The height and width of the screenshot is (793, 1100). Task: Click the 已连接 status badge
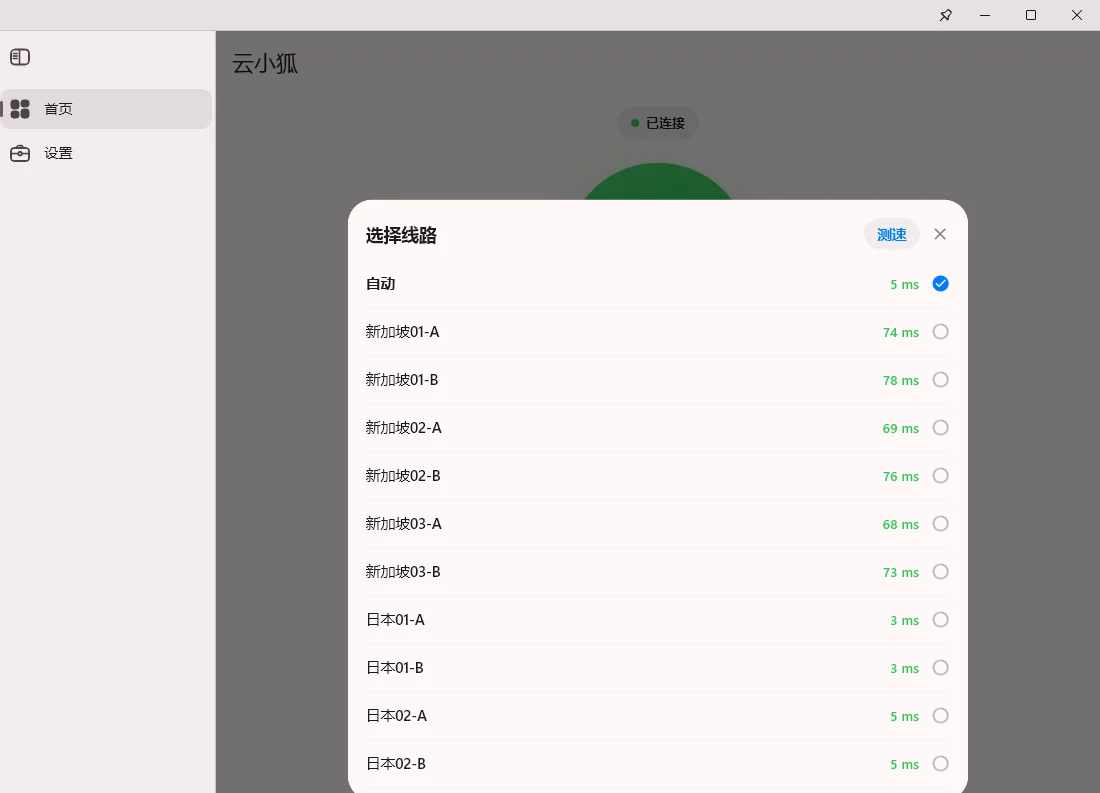coord(657,123)
